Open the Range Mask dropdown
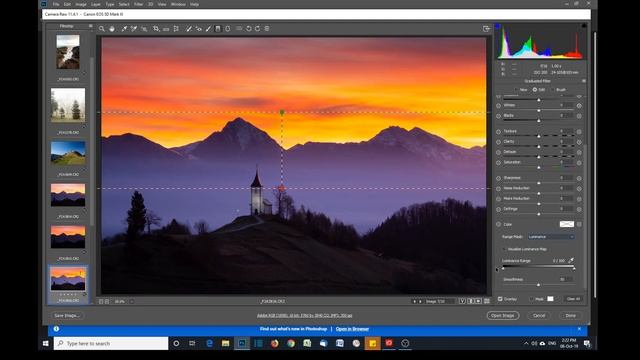This screenshot has height=360, width=640. [x=551, y=237]
